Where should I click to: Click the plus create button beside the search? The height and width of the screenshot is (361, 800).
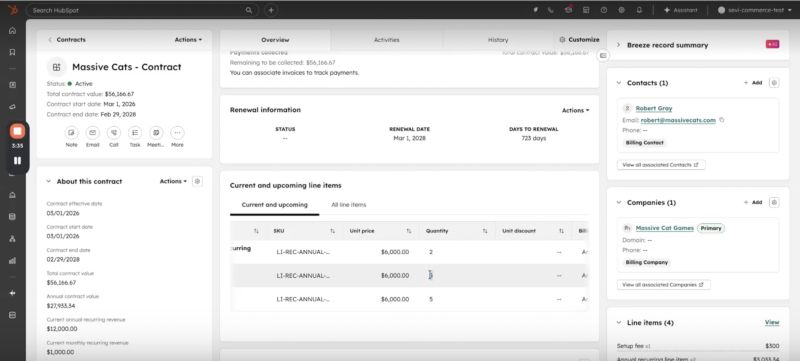tap(271, 10)
